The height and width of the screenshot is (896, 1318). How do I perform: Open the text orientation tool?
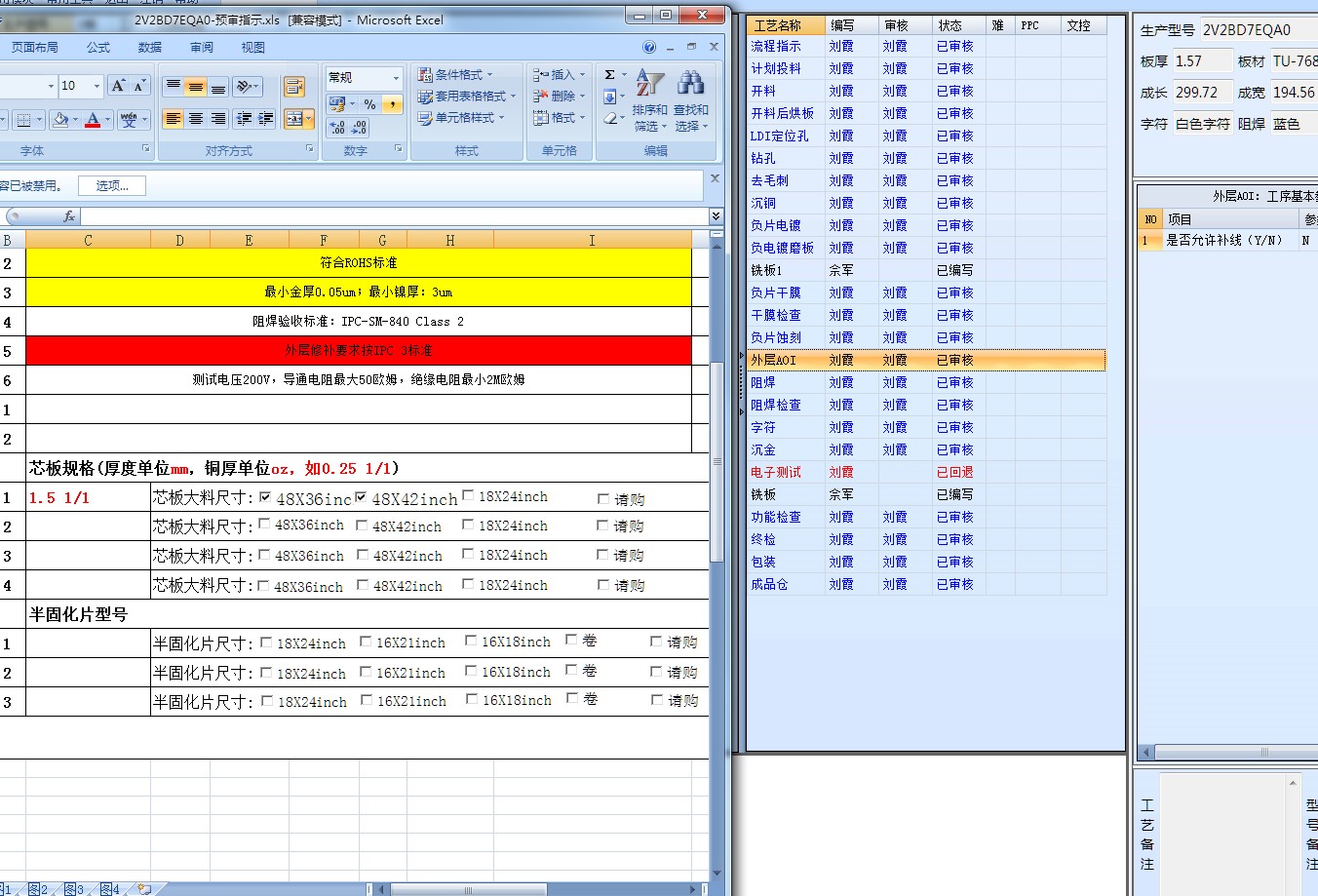pyautogui.click(x=248, y=86)
